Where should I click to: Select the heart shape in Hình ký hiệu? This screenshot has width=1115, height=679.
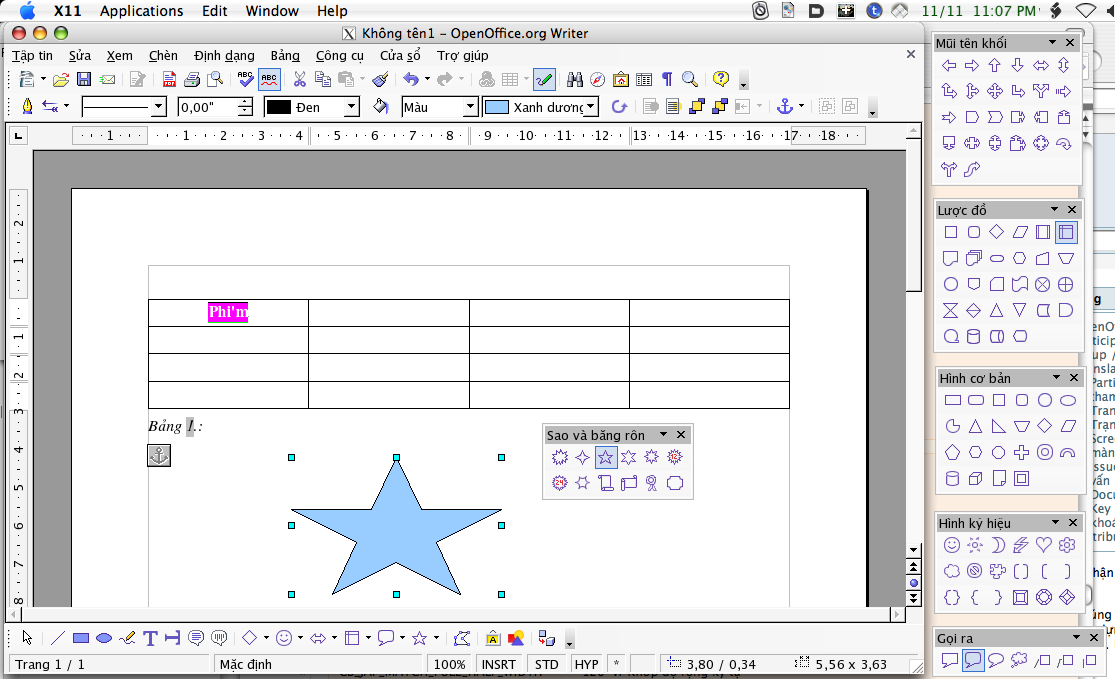coord(1043,545)
